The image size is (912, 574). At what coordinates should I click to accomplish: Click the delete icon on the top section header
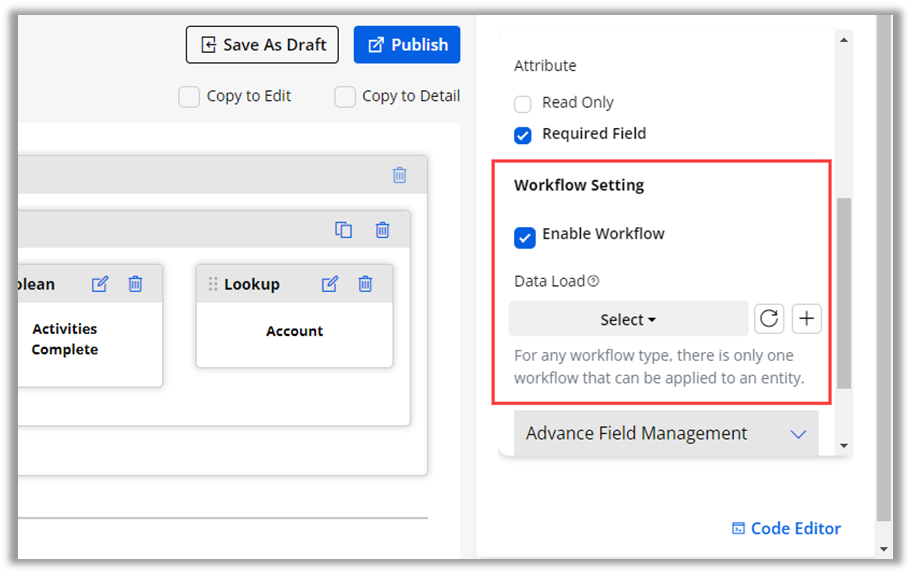[x=399, y=175]
